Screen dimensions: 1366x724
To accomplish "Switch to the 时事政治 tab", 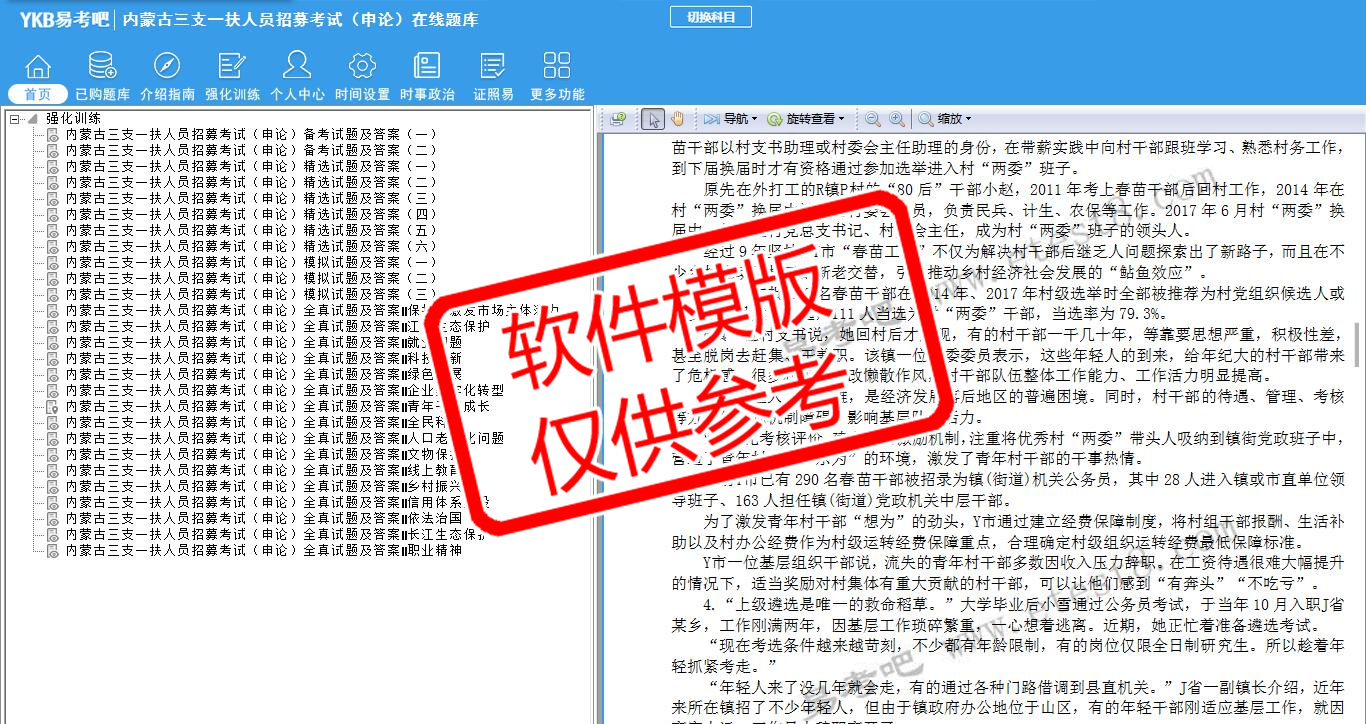I will (427, 94).
